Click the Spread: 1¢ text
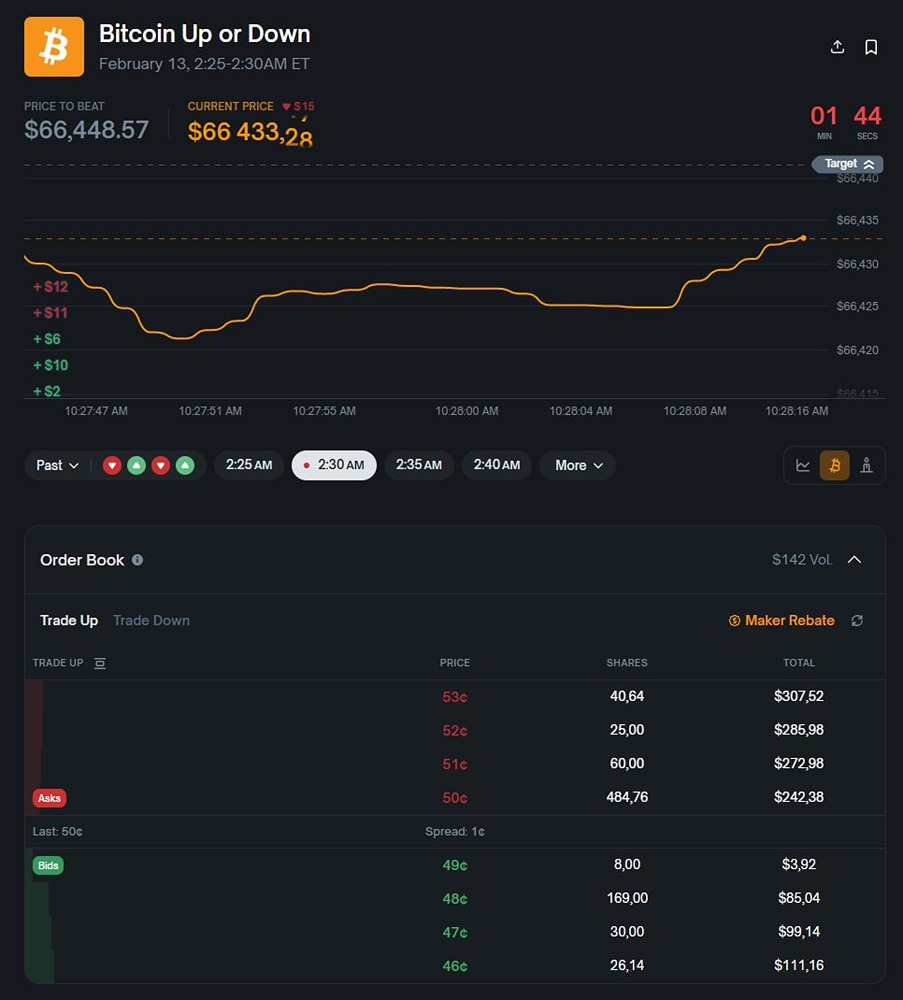This screenshot has width=903, height=1000. tap(455, 832)
